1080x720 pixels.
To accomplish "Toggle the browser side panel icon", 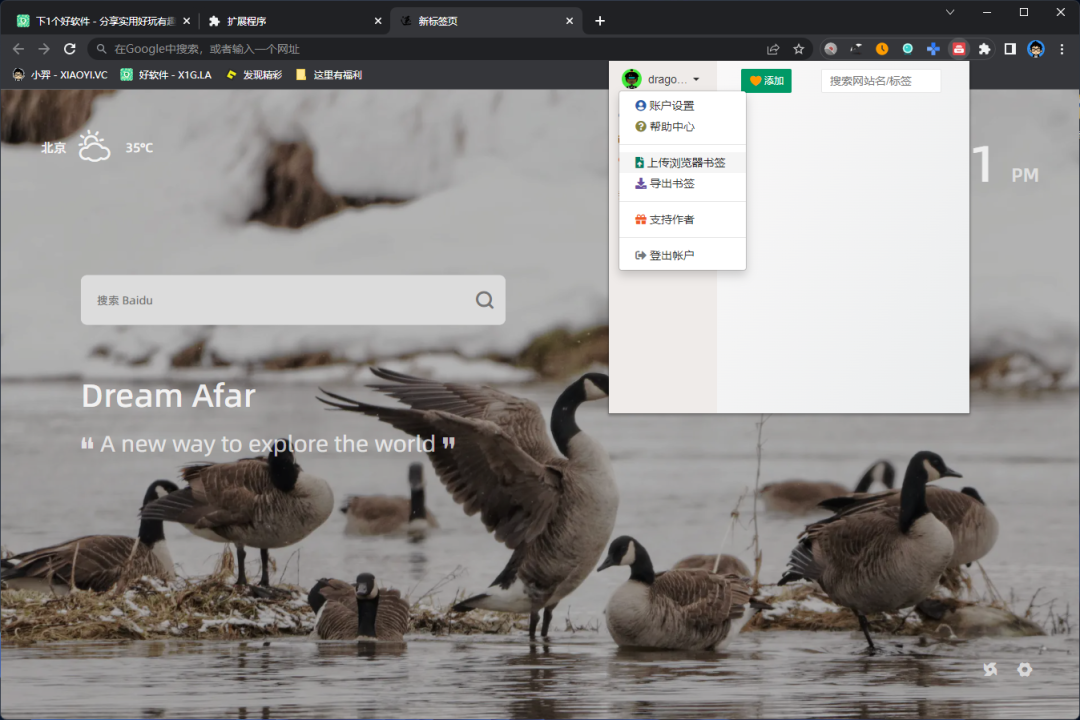I will click(x=1010, y=49).
